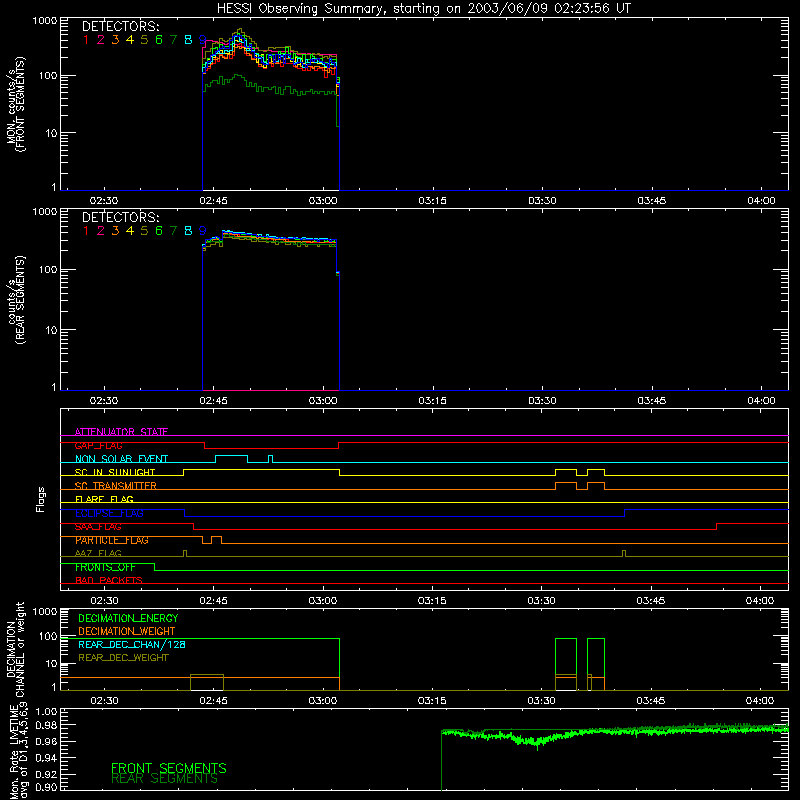Image resolution: width=800 pixels, height=800 pixels.
Task: Select red detector 1 in front segments legend
Action: 86,40
